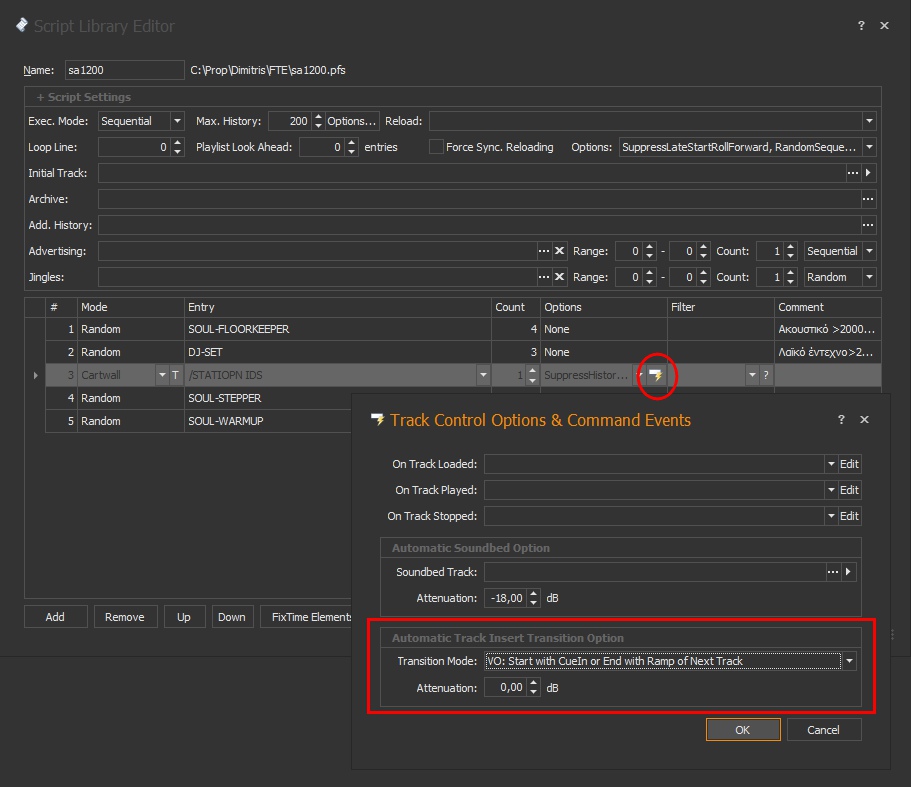Viewport: 911px width, 787px height.
Task: Browse for Advertising entry with ellipsis button
Action: [544, 251]
